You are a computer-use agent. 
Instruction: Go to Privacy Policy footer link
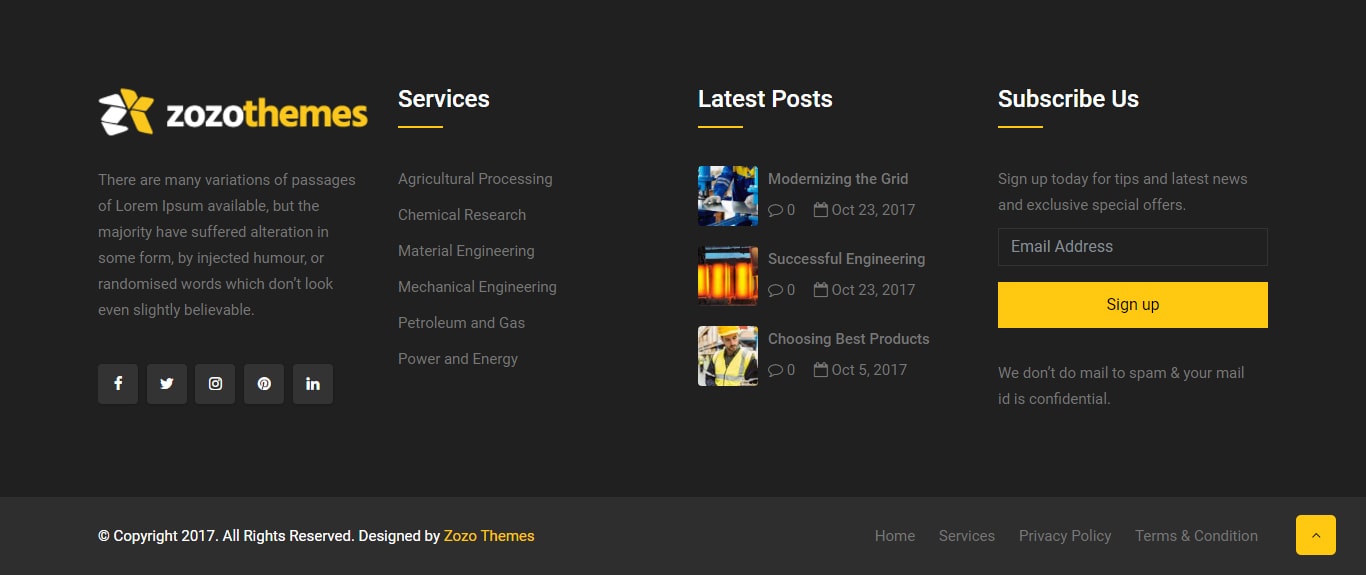pyautogui.click(x=1065, y=536)
